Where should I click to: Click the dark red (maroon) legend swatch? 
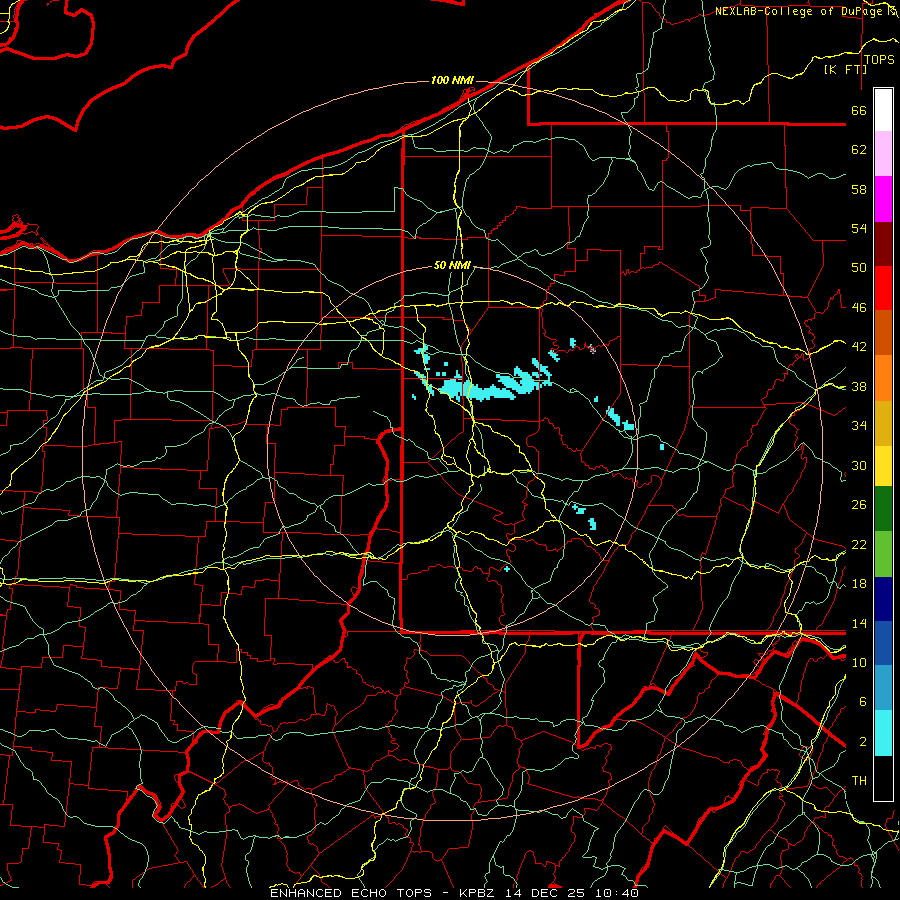[x=883, y=244]
